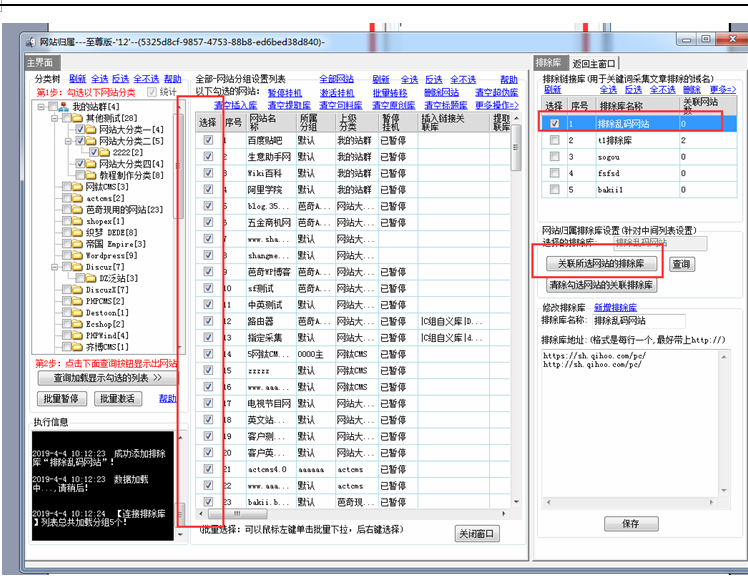The height and width of the screenshot is (576, 748).
Task: Click the website table horizontal scrollbar thumb
Action: coord(237,513)
